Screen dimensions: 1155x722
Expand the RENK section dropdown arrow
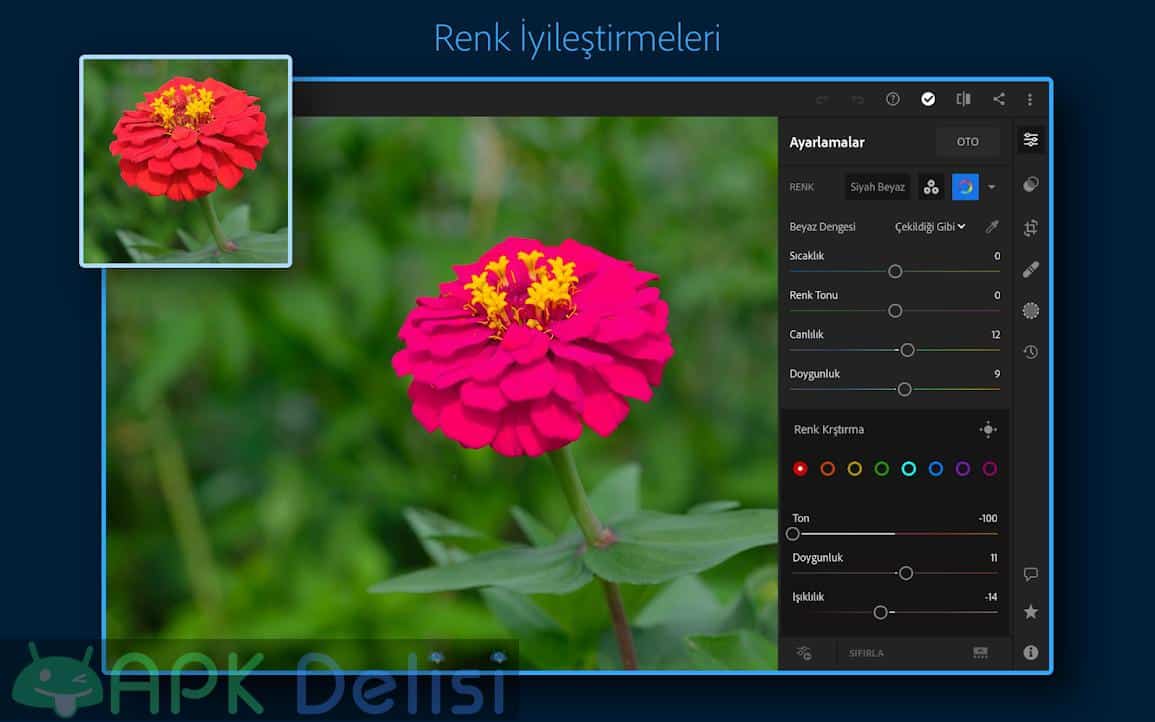(992, 187)
